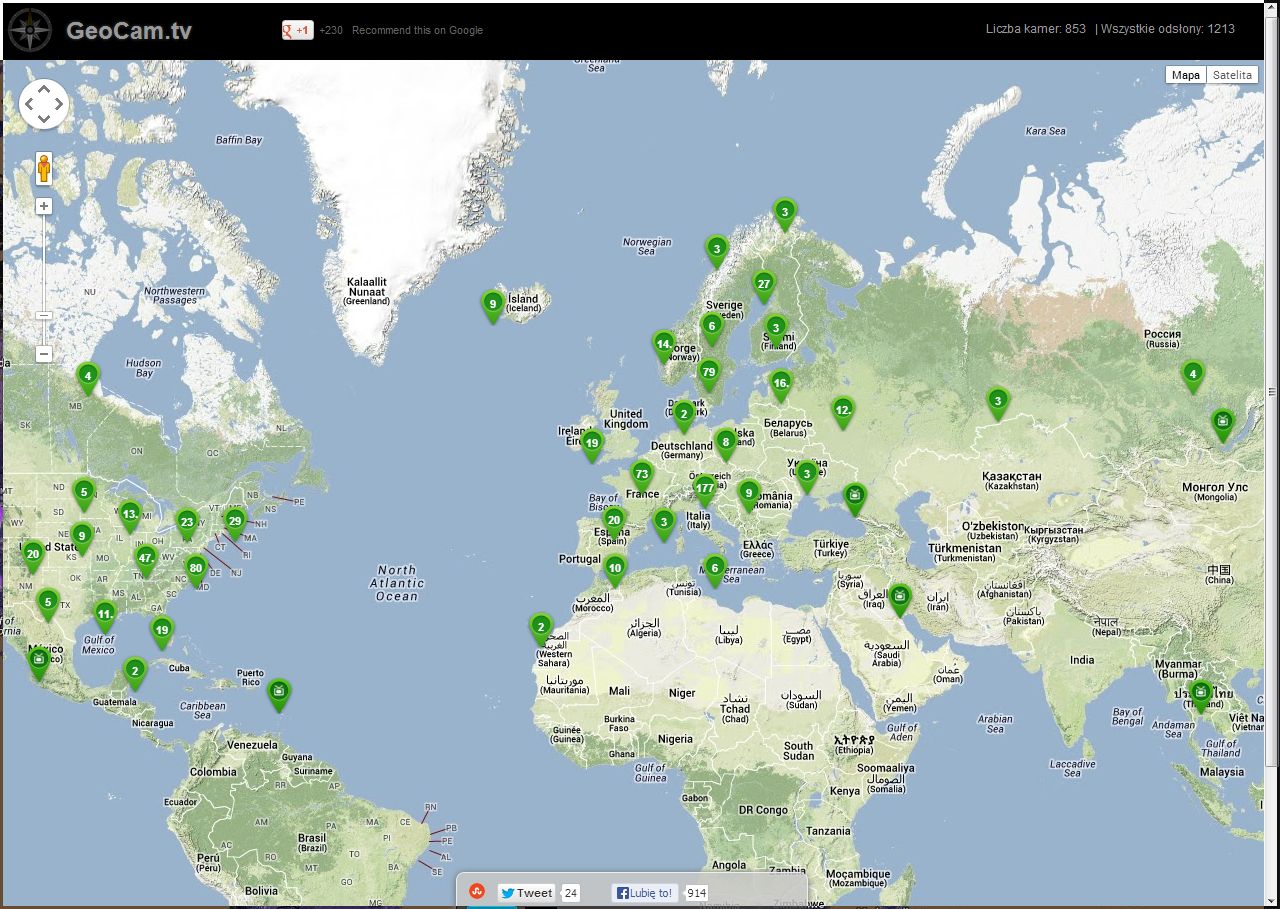This screenshot has height=909, width=1280.
Task: Open the 13 cameras cluster near Michigan
Action: (x=130, y=517)
